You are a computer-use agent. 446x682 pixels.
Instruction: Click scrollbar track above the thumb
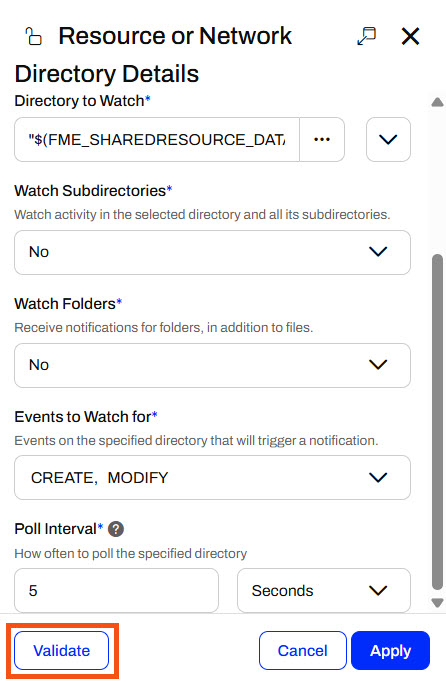(x=437, y=181)
